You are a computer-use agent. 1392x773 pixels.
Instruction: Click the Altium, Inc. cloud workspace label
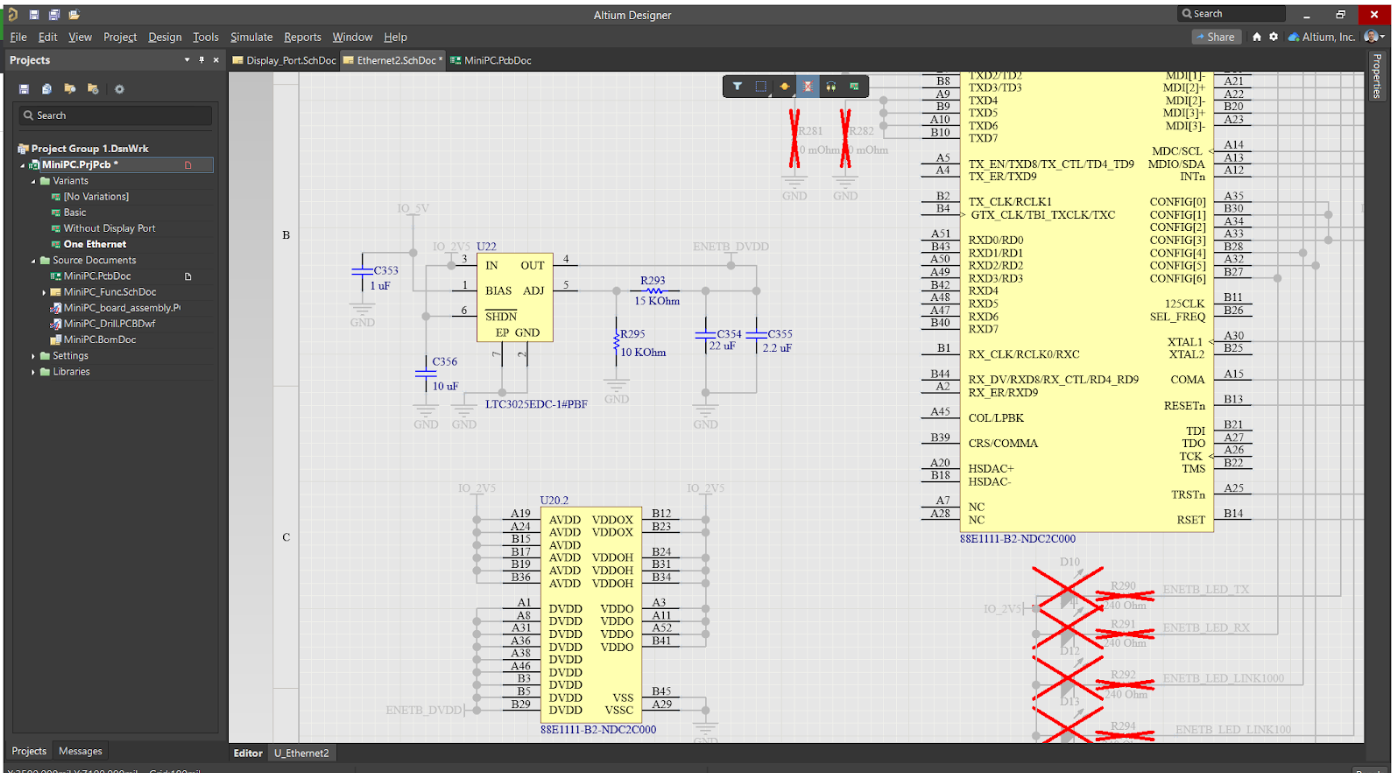point(1322,37)
